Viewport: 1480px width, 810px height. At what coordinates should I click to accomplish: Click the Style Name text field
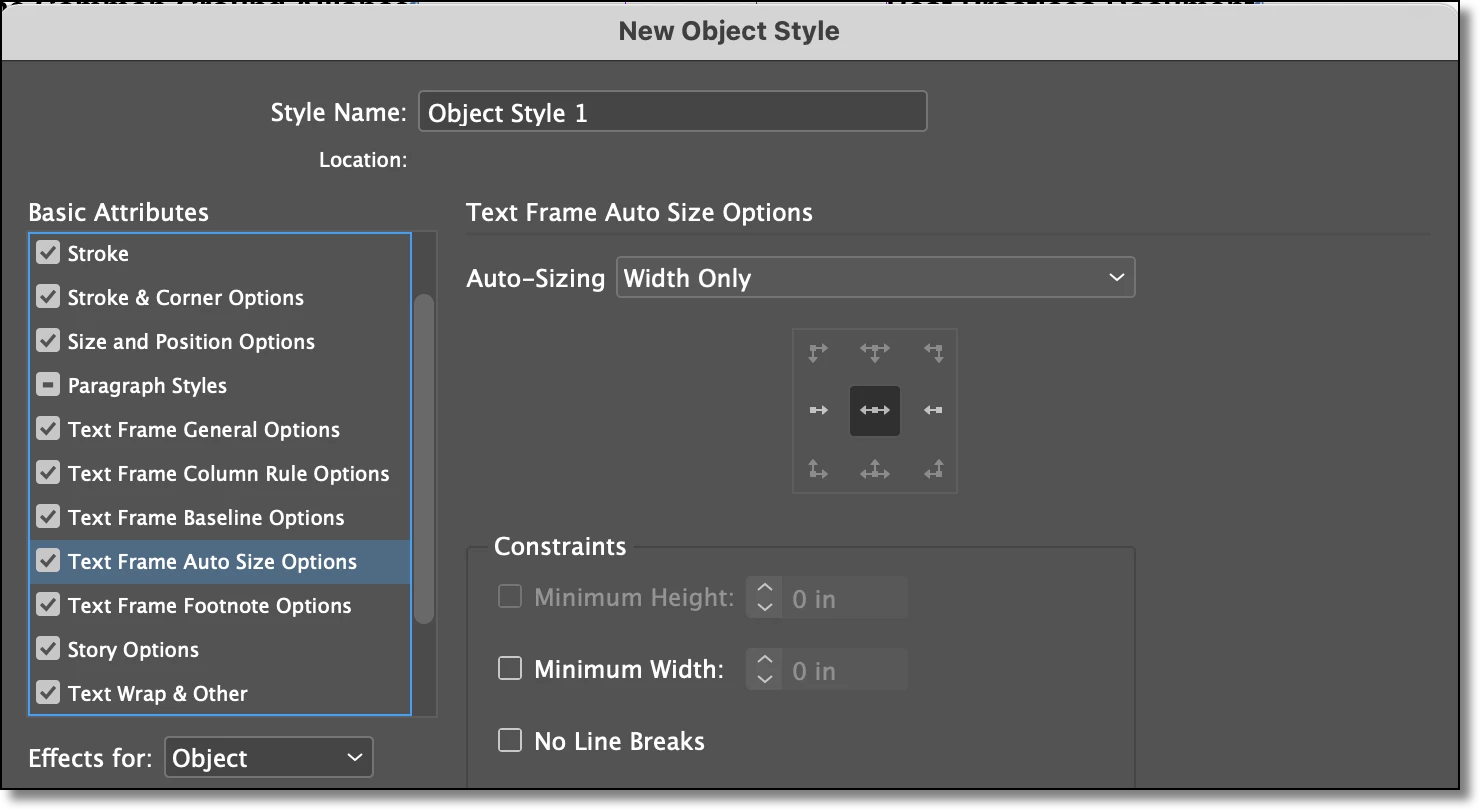coord(672,112)
